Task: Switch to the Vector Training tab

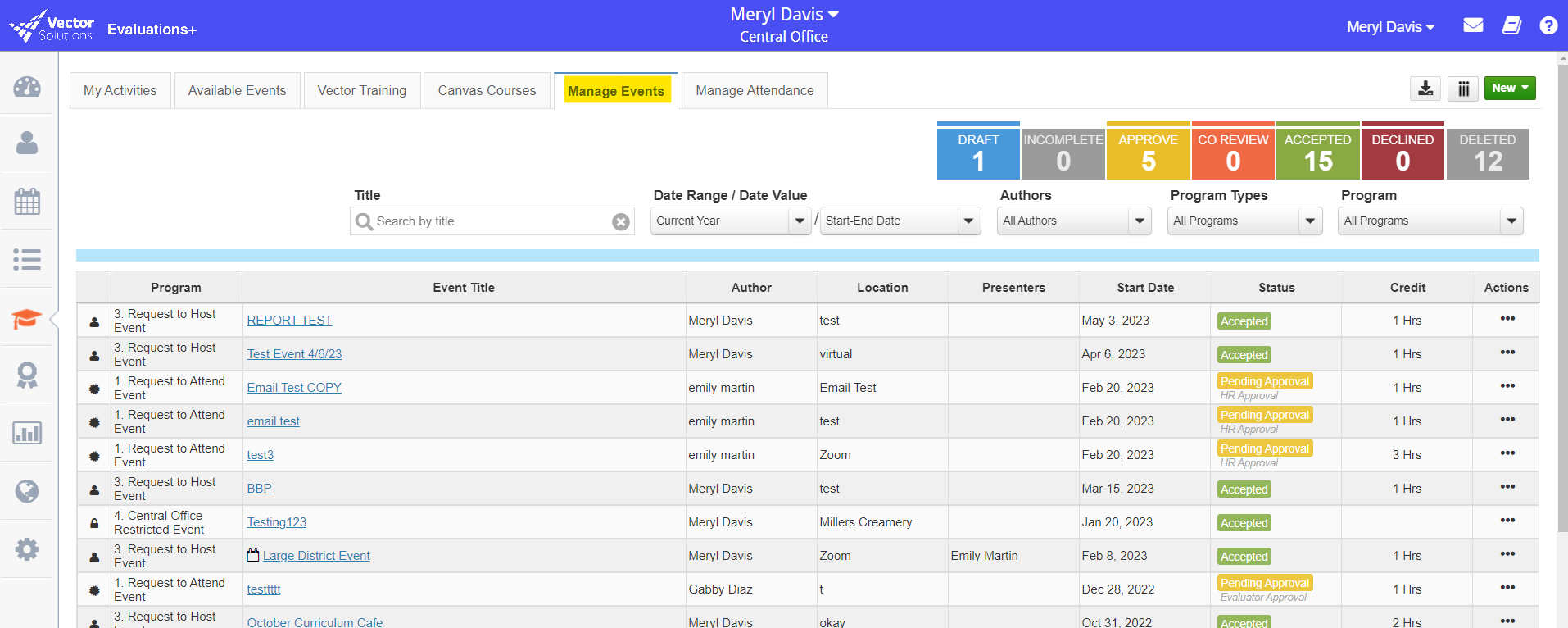Action: [x=362, y=90]
